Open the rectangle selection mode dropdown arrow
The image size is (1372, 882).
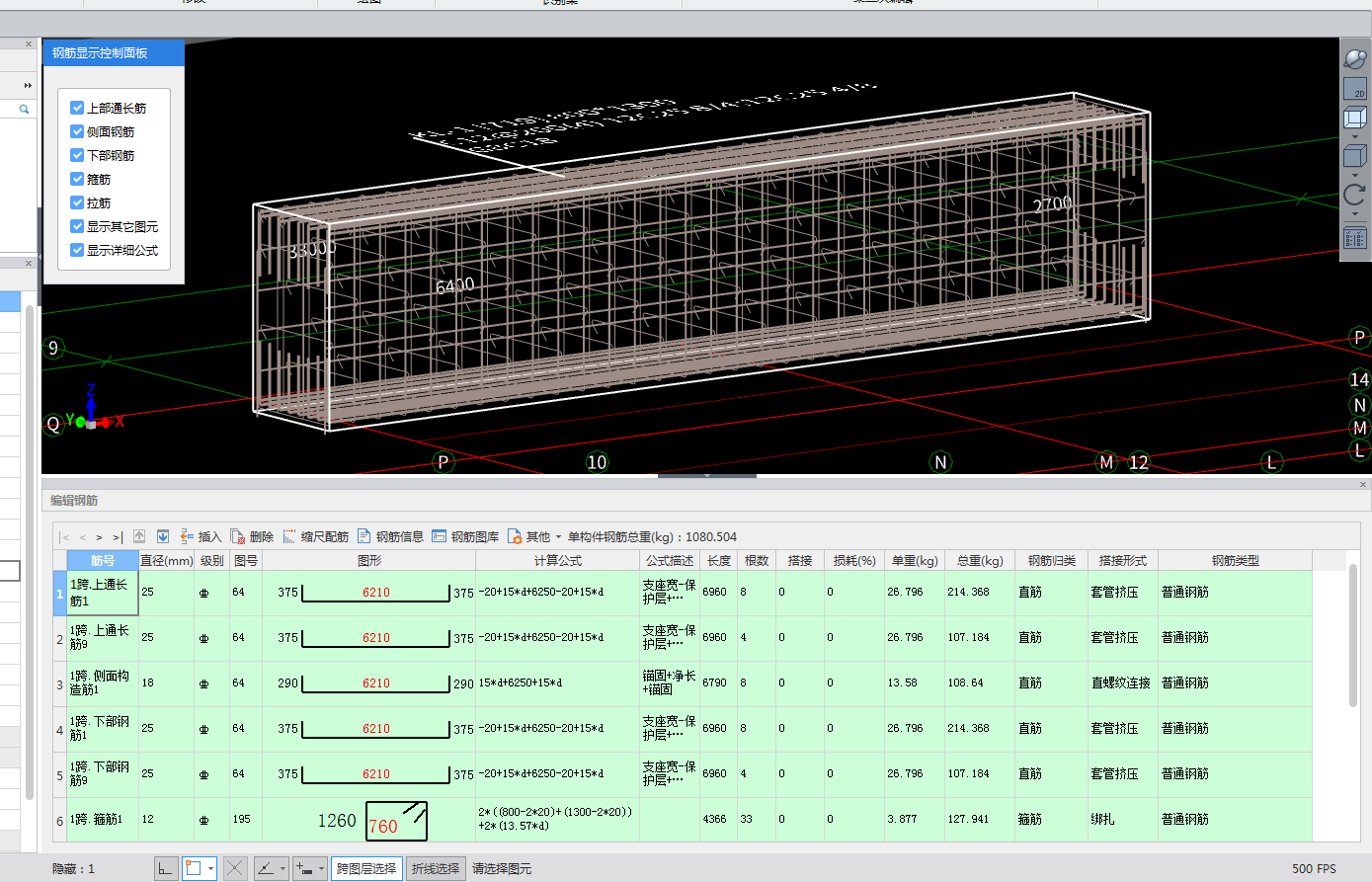click(x=211, y=868)
